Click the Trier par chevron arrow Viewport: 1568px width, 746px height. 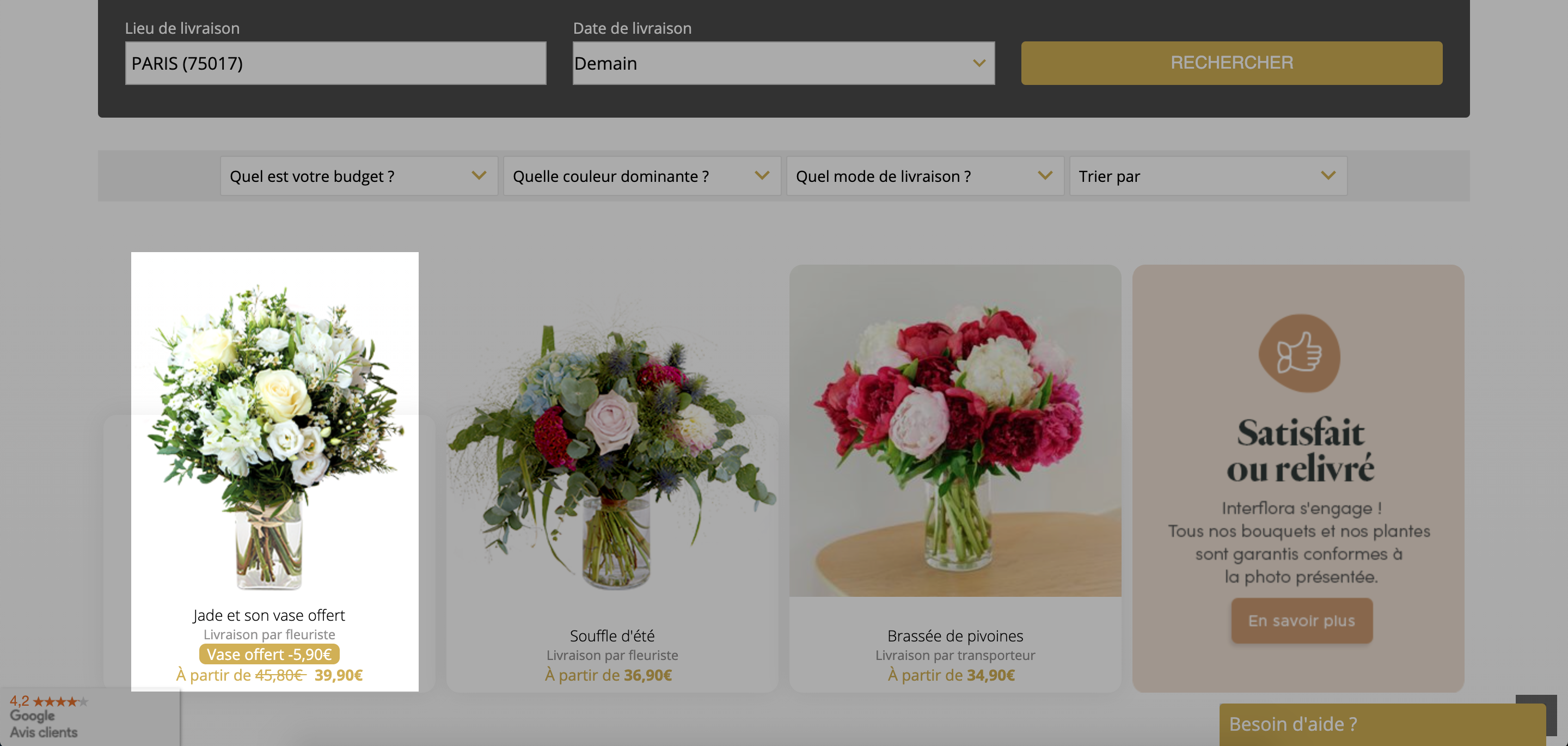pos(1328,175)
